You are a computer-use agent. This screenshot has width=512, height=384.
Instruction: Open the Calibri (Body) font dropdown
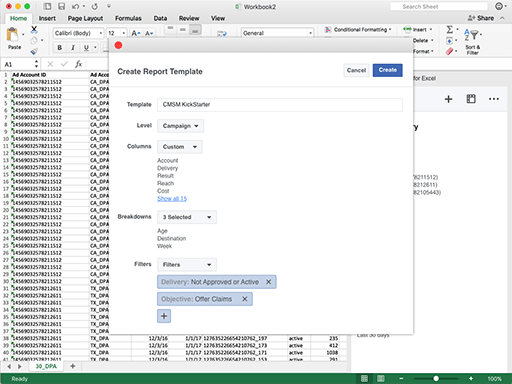(78, 33)
